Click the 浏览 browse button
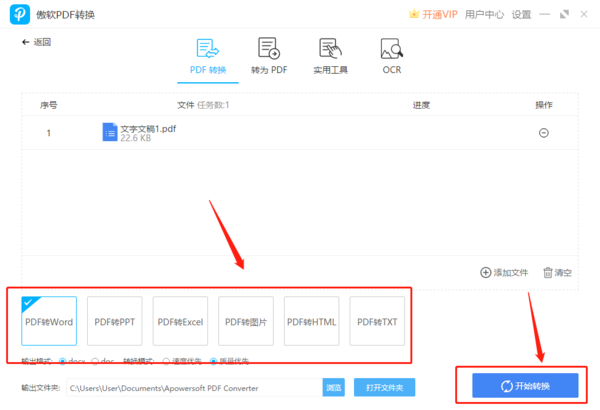This screenshot has height=410, width=600. coord(333,387)
